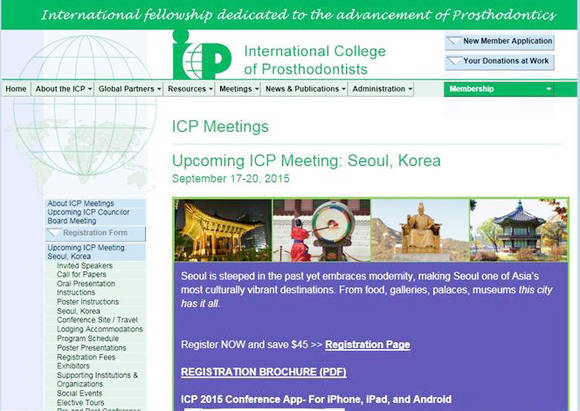Go to the Home menu item
This screenshot has width=580, height=411.
pyautogui.click(x=16, y=89)
